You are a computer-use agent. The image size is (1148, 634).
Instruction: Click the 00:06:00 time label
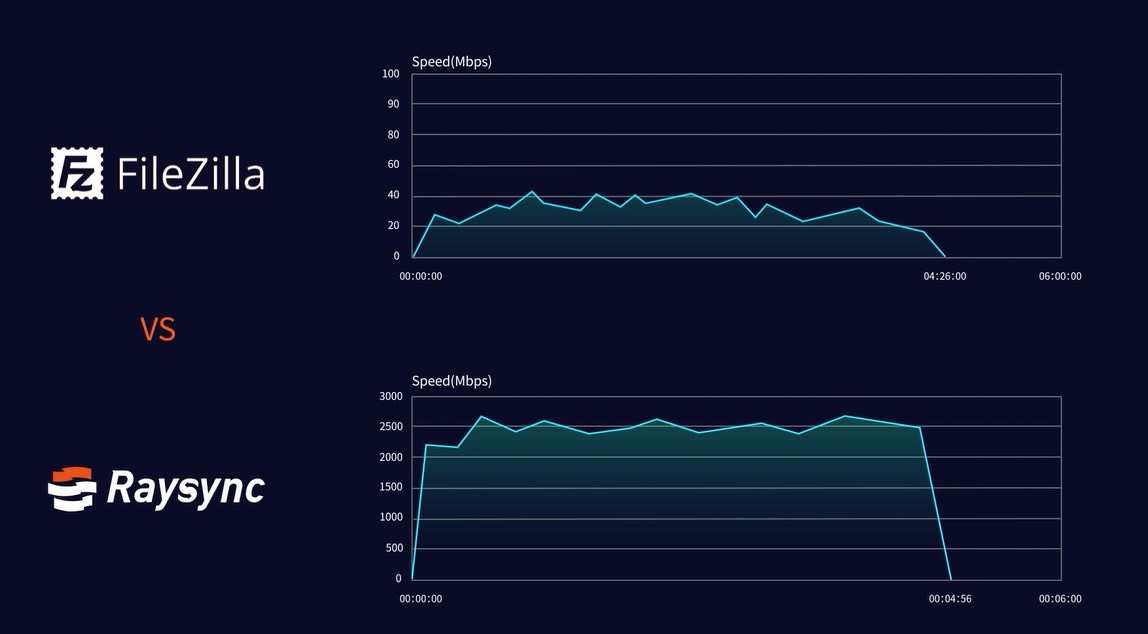[1060, 599]
